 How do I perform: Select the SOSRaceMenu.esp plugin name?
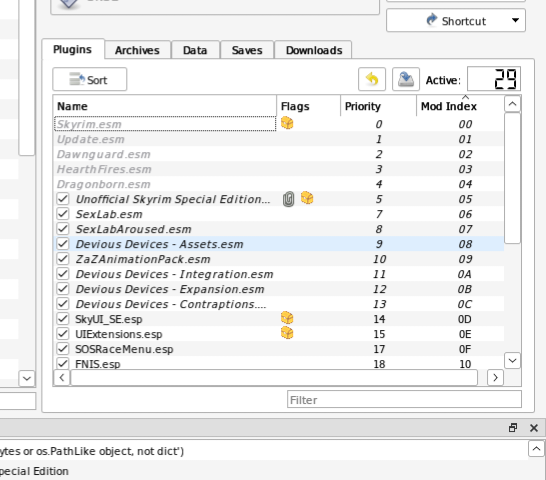[124, 349]
